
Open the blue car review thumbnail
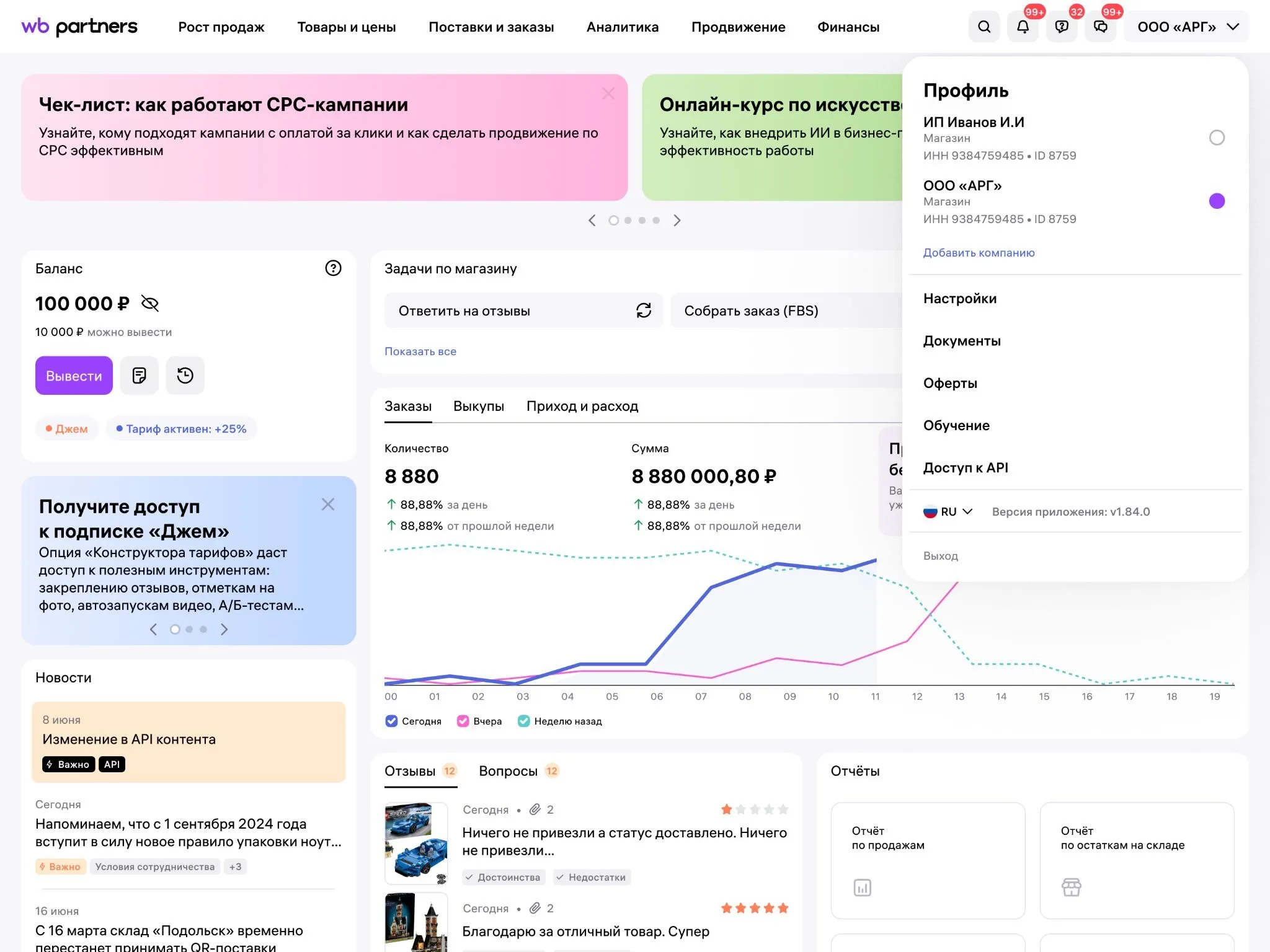click(416, 843)
